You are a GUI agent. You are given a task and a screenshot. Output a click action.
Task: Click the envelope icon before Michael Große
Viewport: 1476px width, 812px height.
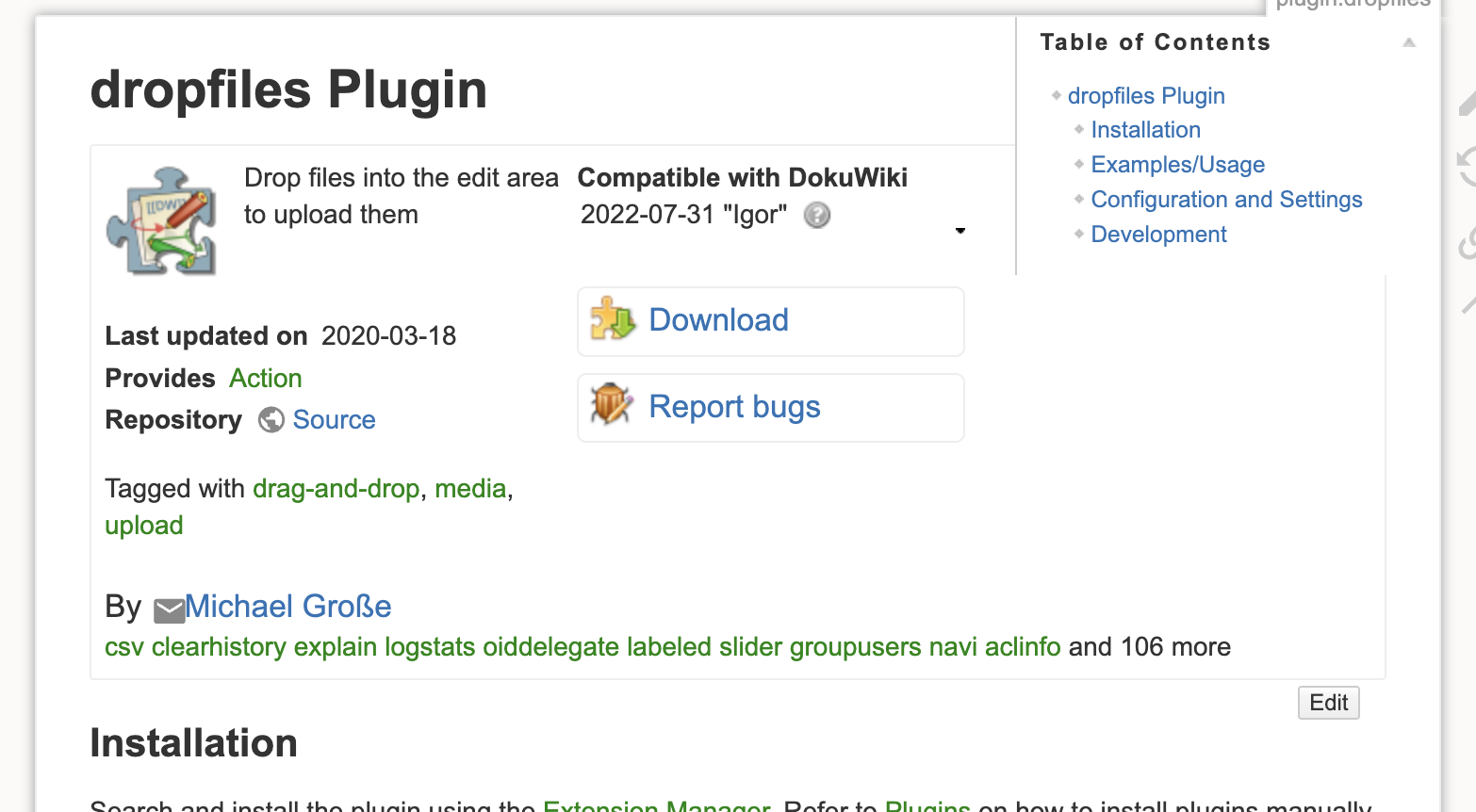[170, 610]
